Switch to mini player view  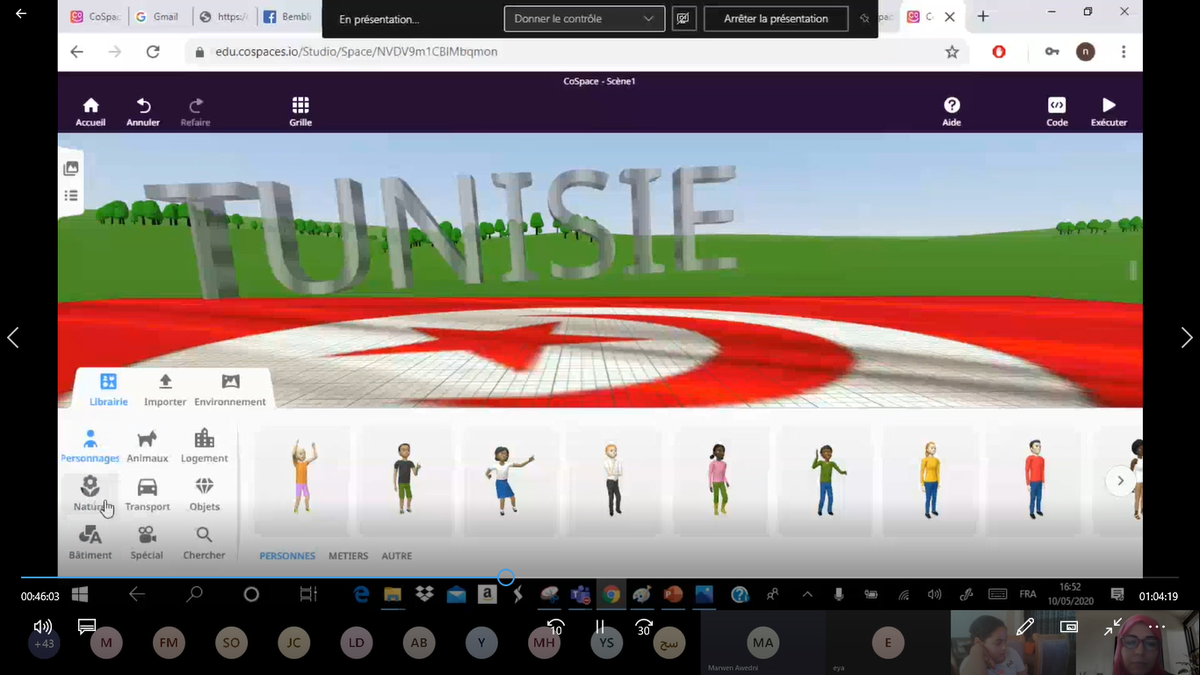[1069, 627]
